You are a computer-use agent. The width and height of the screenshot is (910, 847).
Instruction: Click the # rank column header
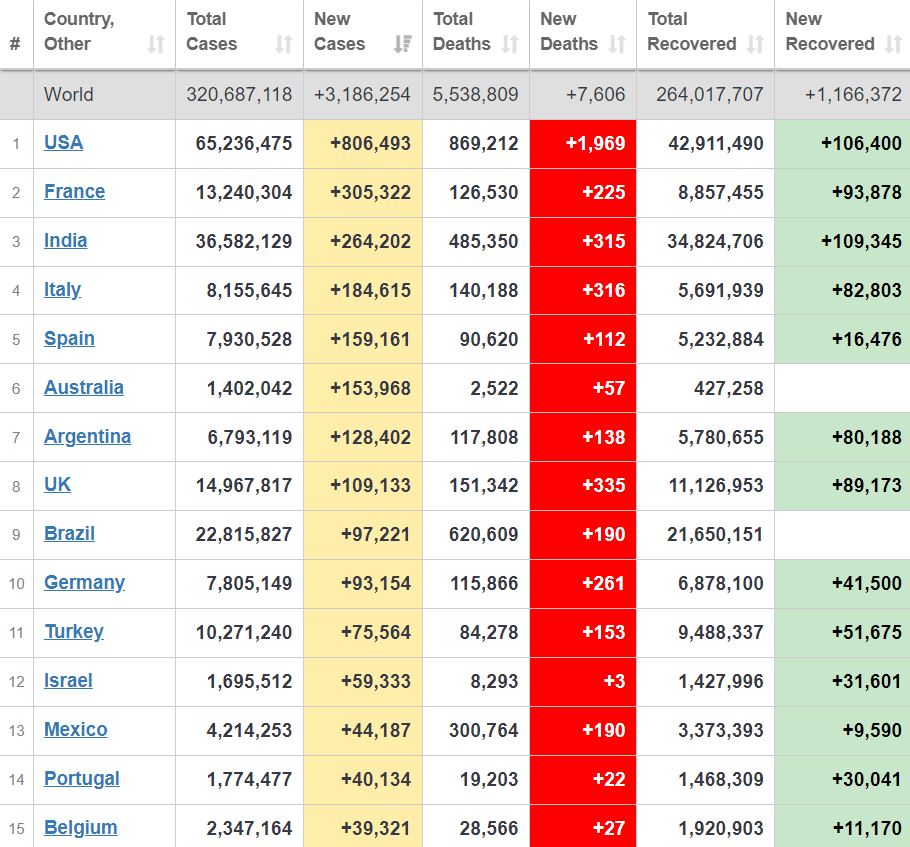(15, 44)
